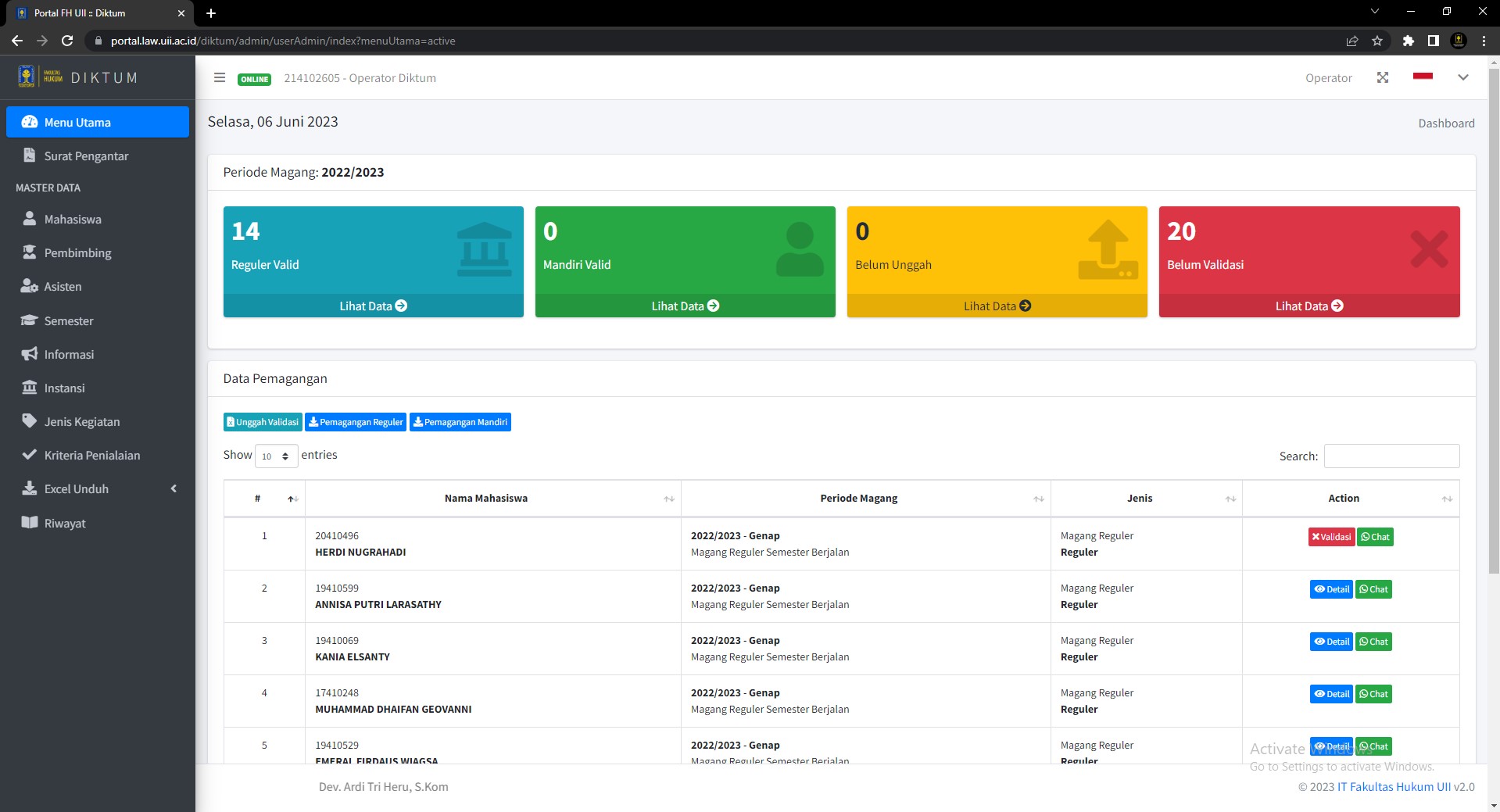Click the page vertical scrollbar
This screenshot has height=812, width=1500.
[1494, 320]
